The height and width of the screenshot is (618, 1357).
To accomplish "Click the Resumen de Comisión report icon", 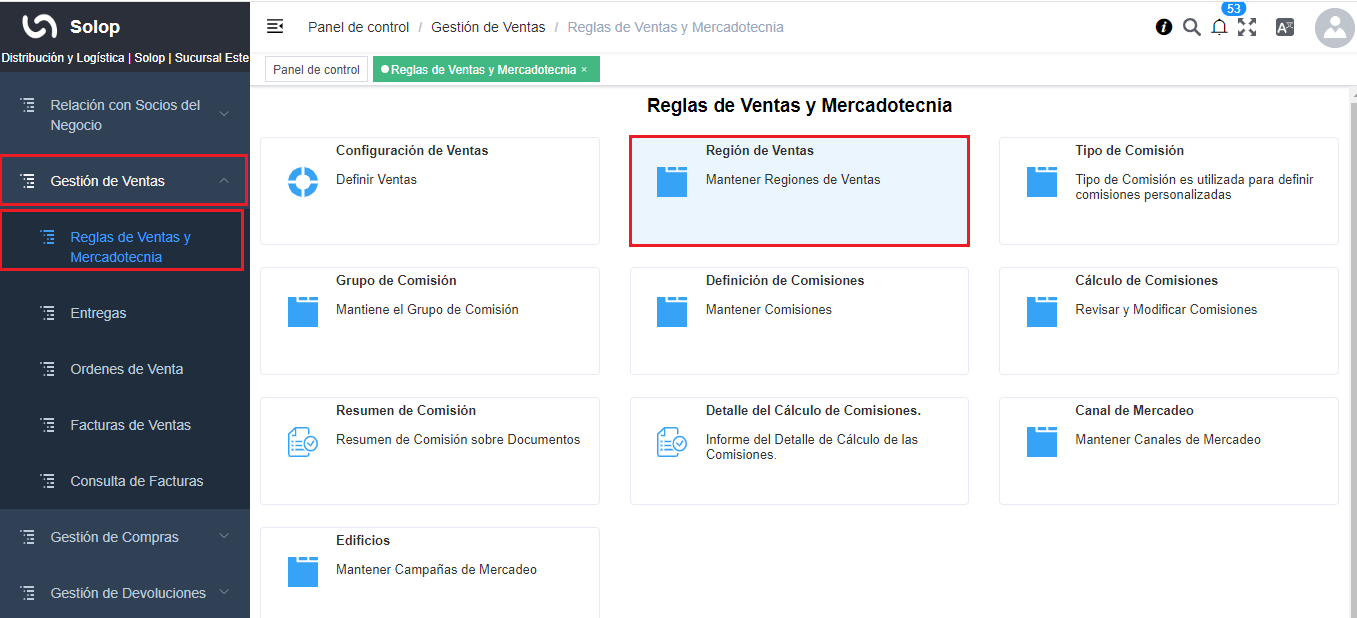I will pyautogui.click(x=302, y=442).
